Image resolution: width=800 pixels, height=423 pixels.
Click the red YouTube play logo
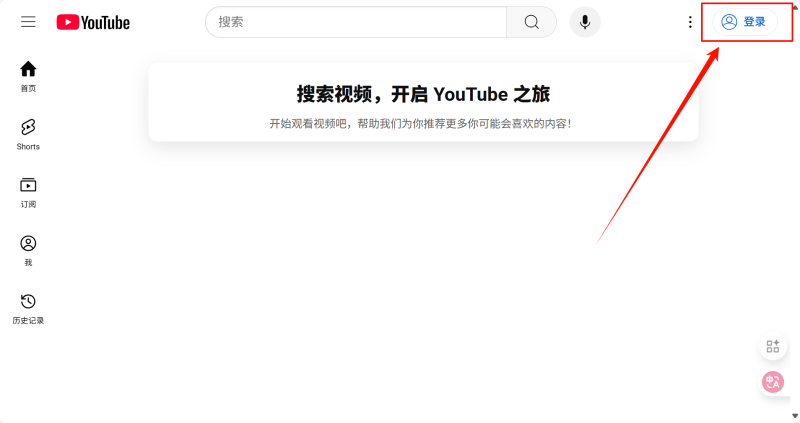point(68,22)
